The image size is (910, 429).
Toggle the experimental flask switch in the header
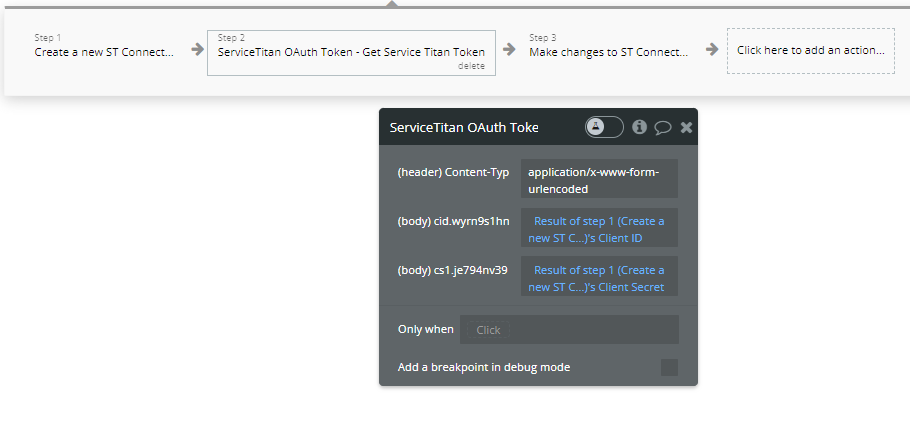(604, 127)
